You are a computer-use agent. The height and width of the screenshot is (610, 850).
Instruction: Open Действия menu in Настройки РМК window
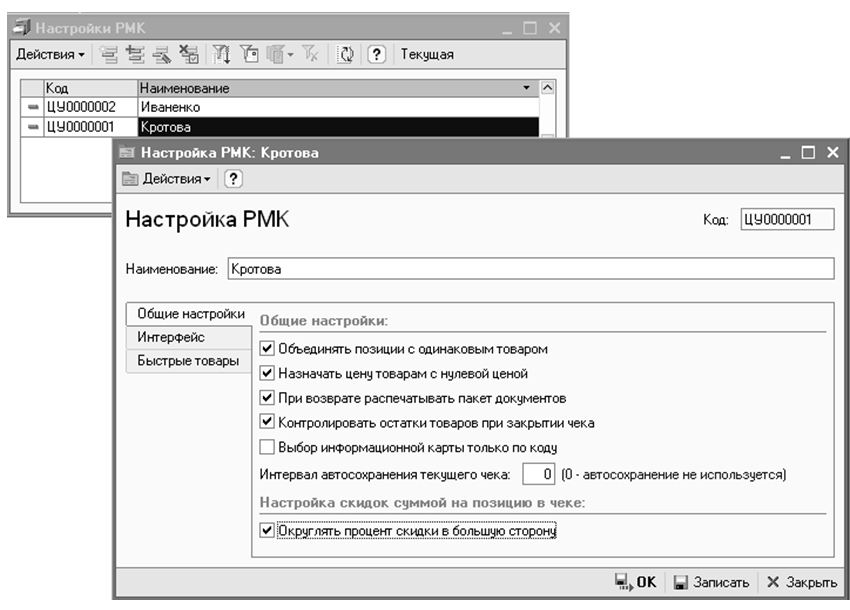point(50,54)
